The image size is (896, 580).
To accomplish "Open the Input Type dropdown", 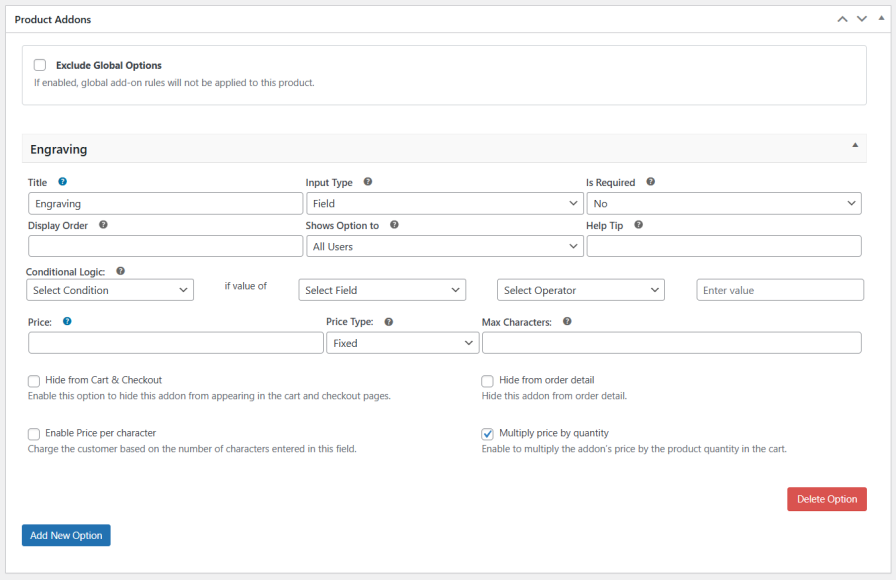I will (445, 202).
